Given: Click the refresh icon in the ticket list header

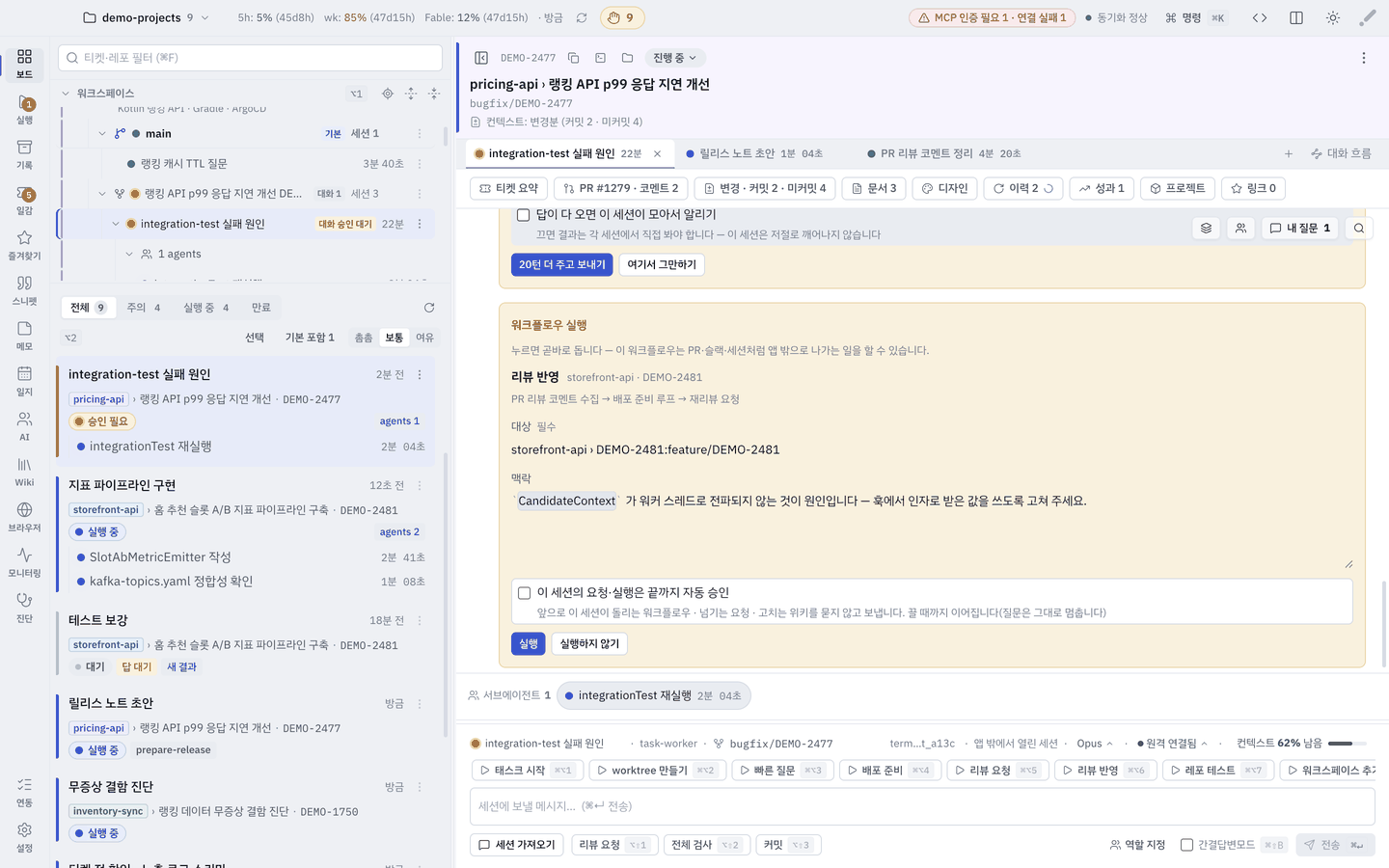Looking at the screenshot, I should pyautogui.click(x=429, y=308).
